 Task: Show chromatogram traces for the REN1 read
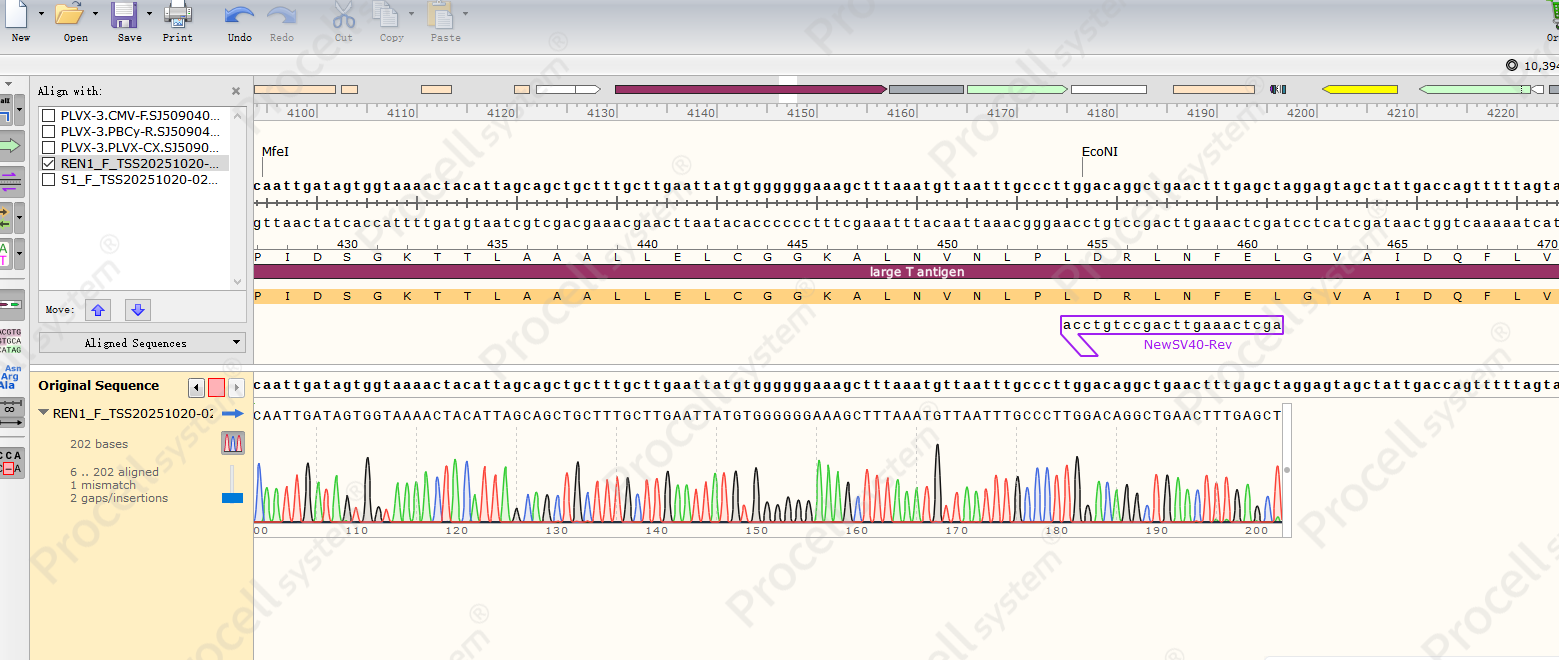[233, 443]
